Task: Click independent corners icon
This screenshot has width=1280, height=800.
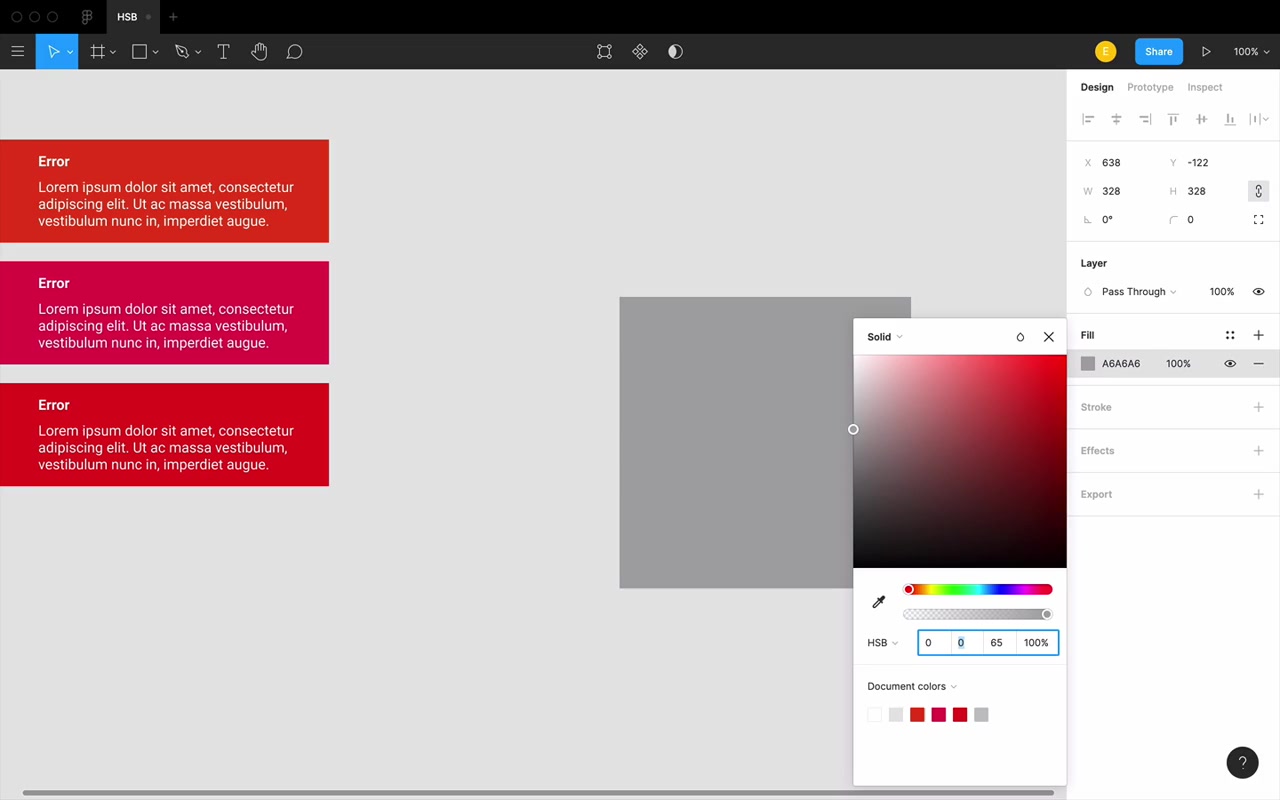Action: point(1258,220)
